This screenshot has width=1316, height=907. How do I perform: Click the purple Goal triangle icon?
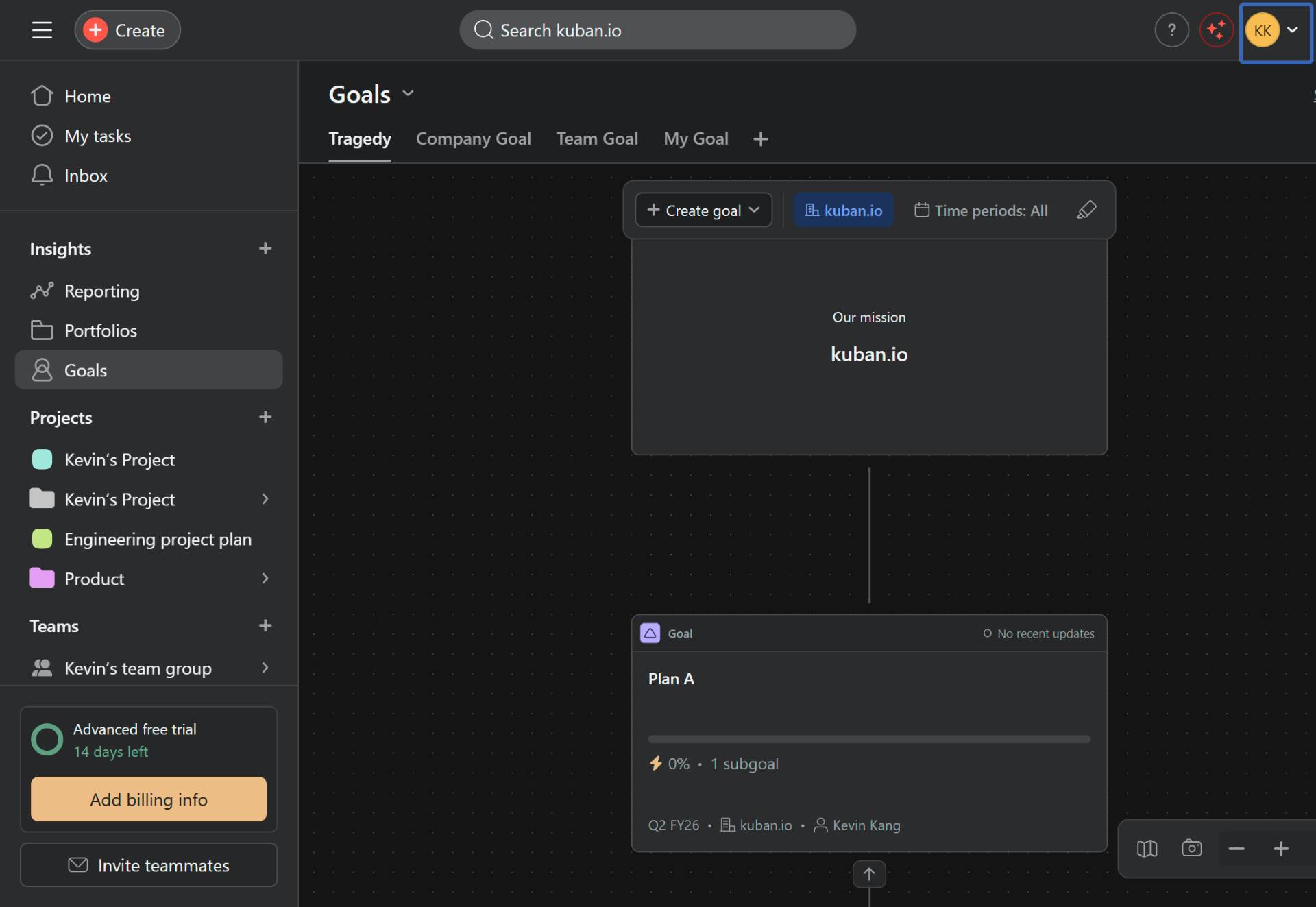pos(650,633)
